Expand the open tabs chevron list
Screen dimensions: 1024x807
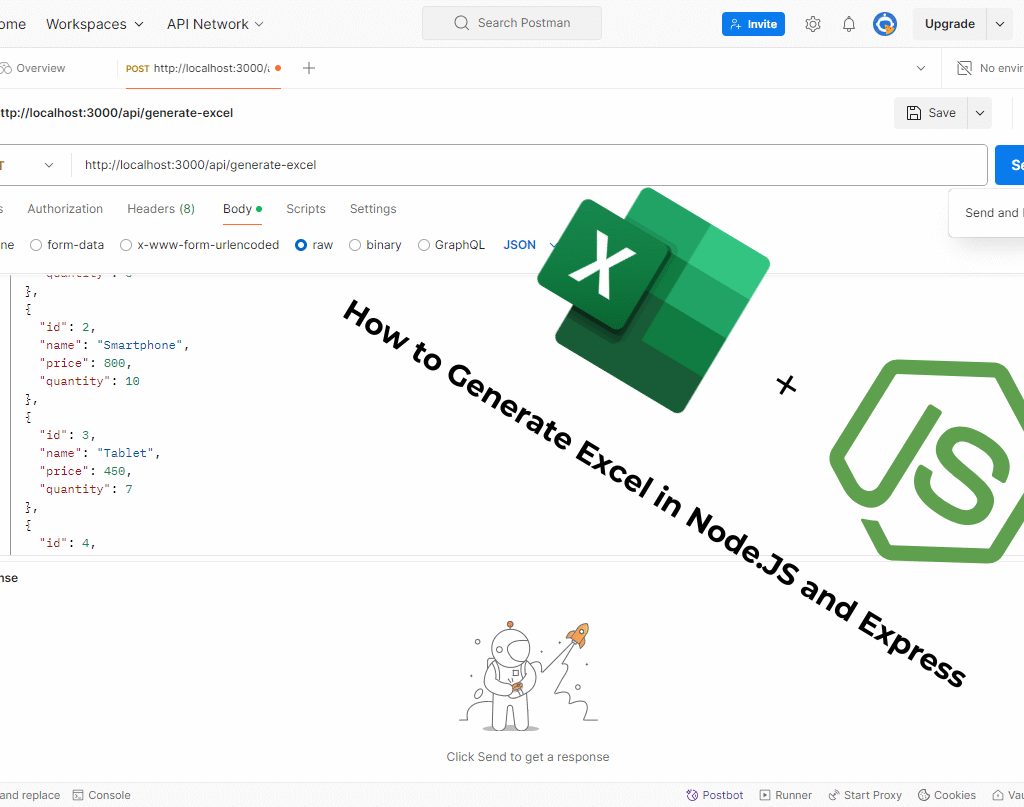click(921, 68)
